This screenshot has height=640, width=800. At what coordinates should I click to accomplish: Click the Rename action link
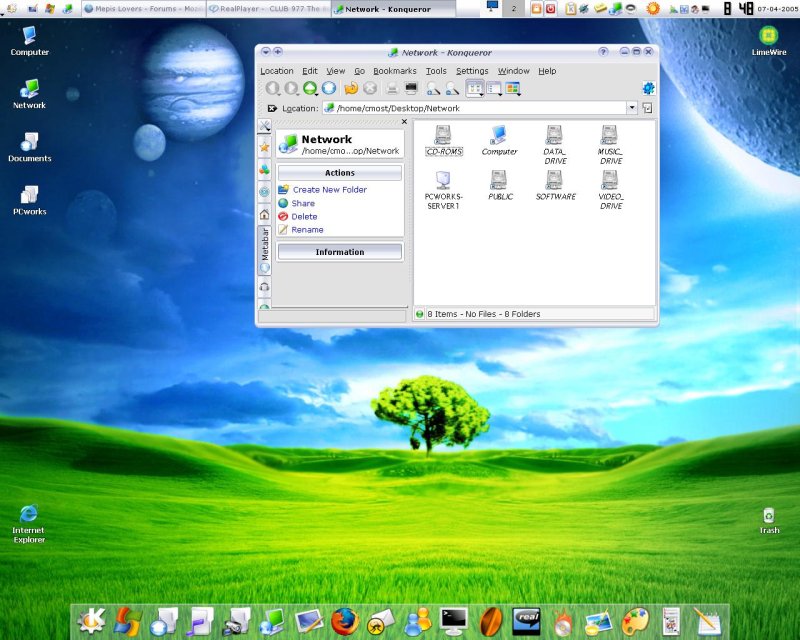pyautogui.click(x=307, y=230)
